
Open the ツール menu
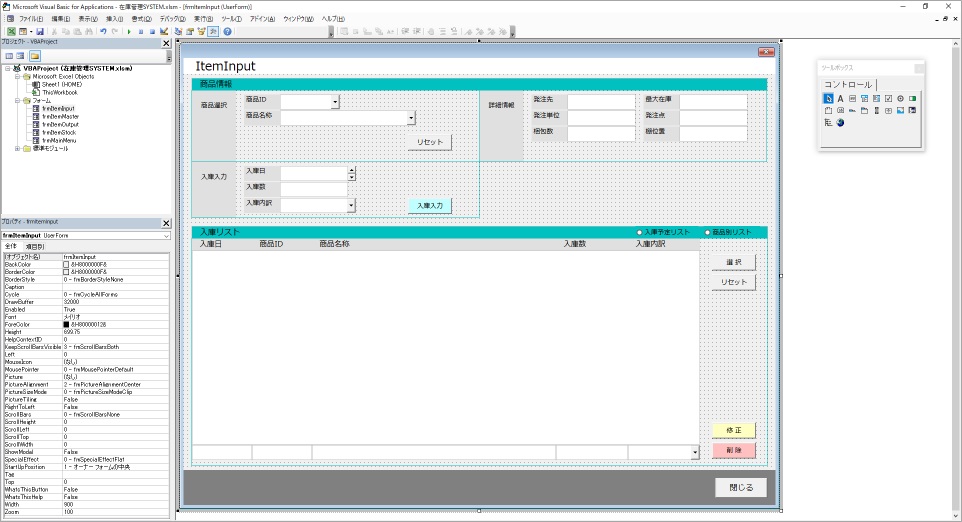coord(231,19)
